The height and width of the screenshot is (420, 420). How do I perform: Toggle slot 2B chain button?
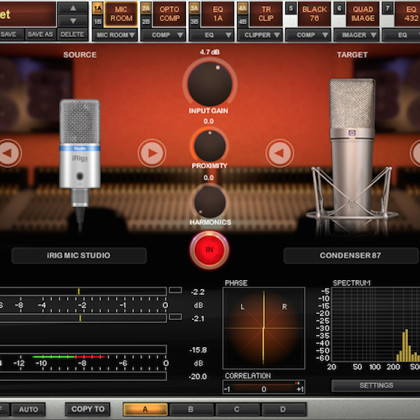tap(146, 21)
